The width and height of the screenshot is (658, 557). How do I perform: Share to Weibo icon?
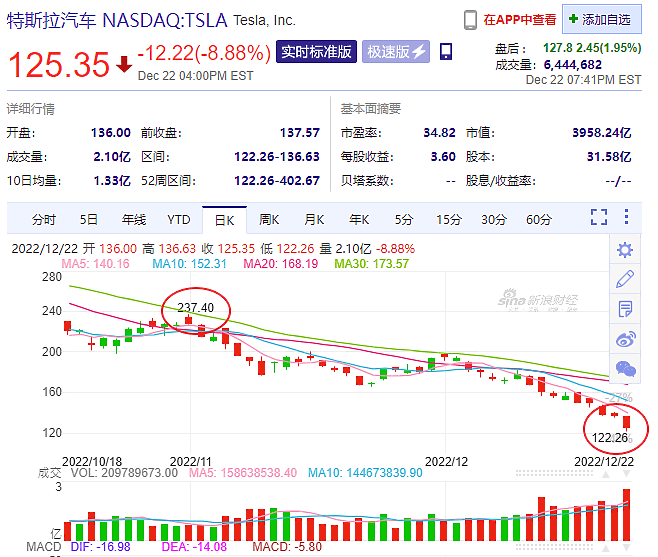coord(625,339)
